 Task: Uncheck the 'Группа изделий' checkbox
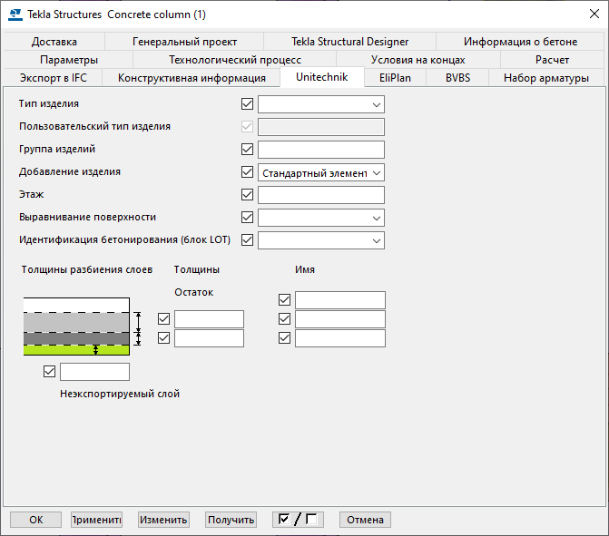(x=248, y=150)
